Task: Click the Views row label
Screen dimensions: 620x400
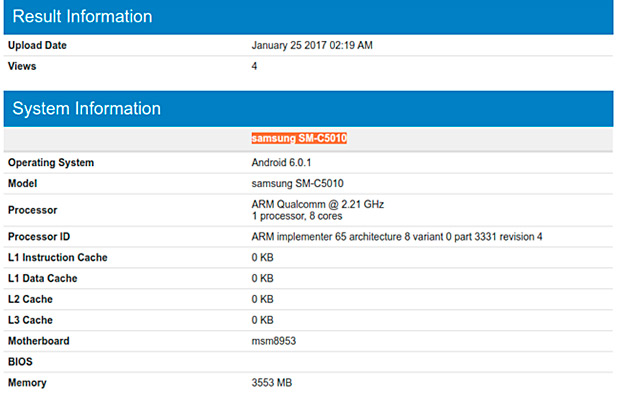Action: tap(24, 65)
